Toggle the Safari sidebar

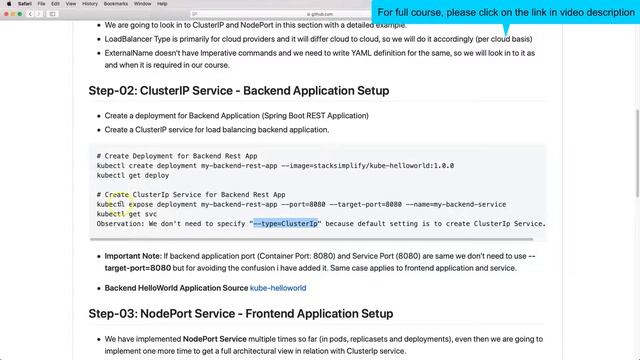click(52, 14)
